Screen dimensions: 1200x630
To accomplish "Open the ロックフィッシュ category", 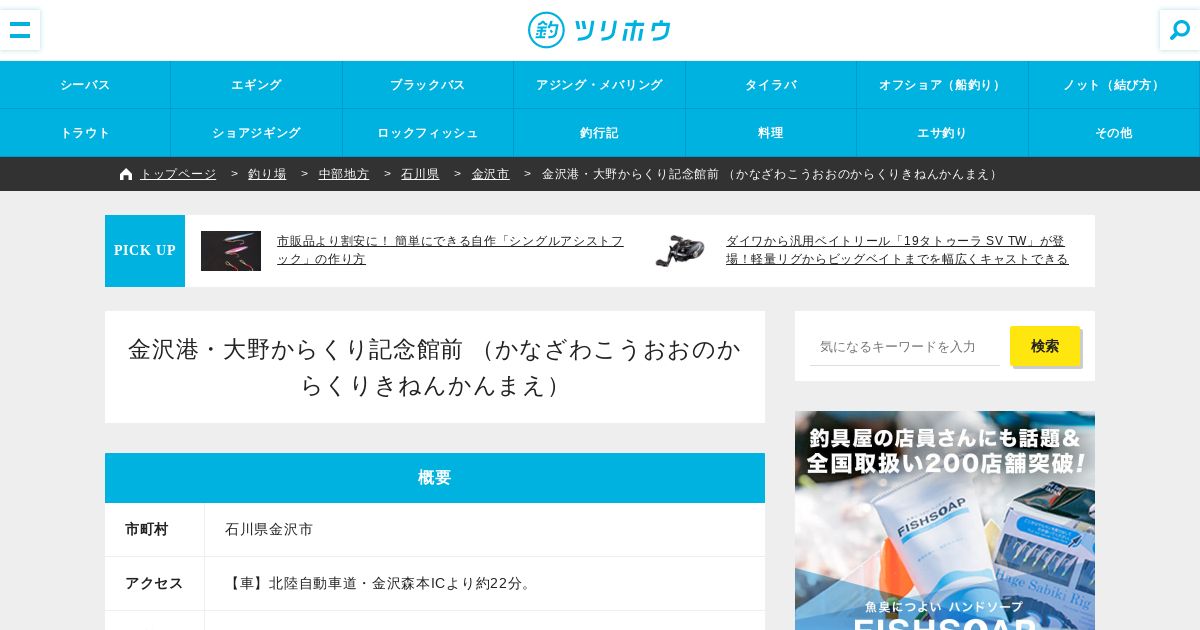I will (x=428, y=133).
